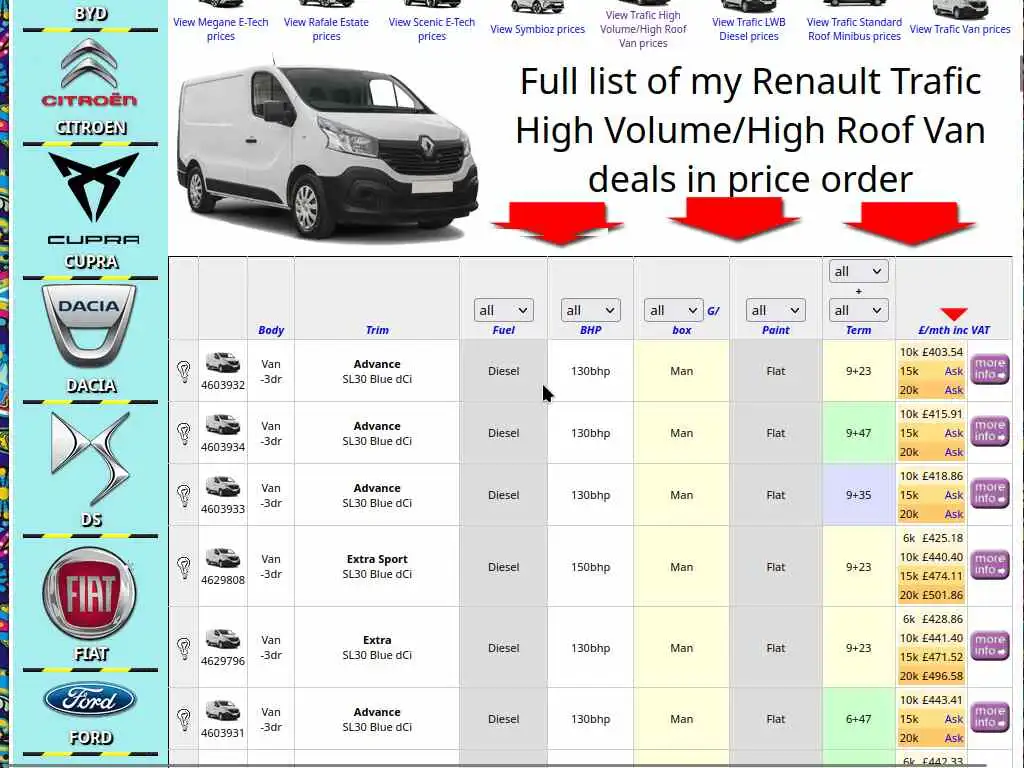This screenshot has height=768, width=1024.
Task: Open View Symbioz prices link
Action: tap(537, 29)
